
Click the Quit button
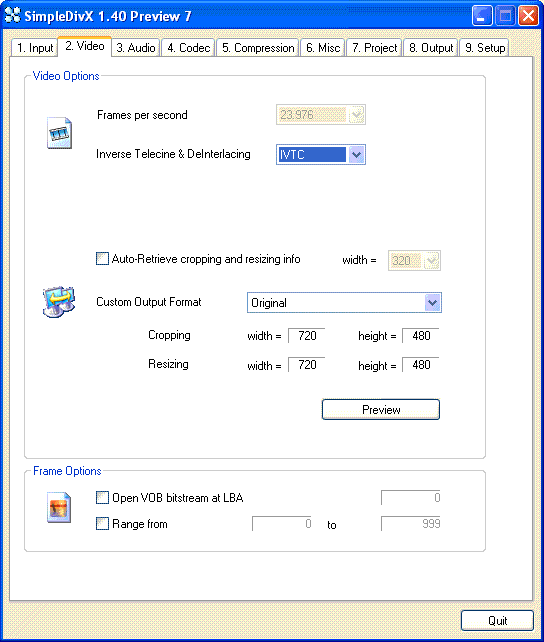pyautogui.click(x=497, y=621)
